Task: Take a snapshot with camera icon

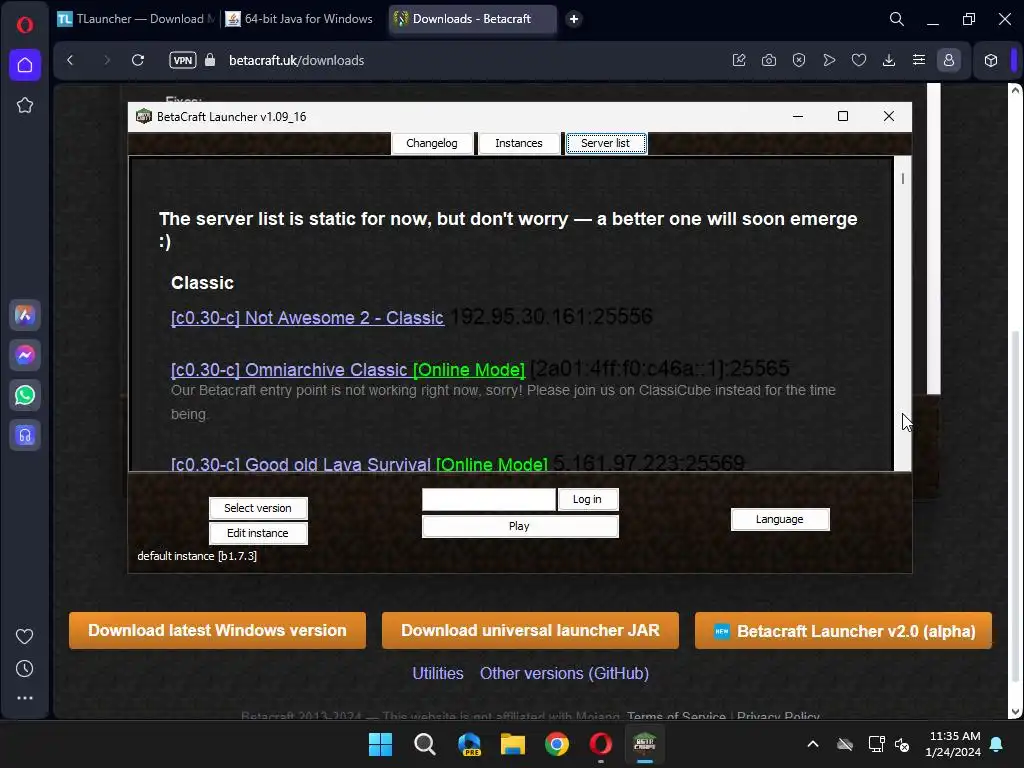Action: click(x=769, y=60)
